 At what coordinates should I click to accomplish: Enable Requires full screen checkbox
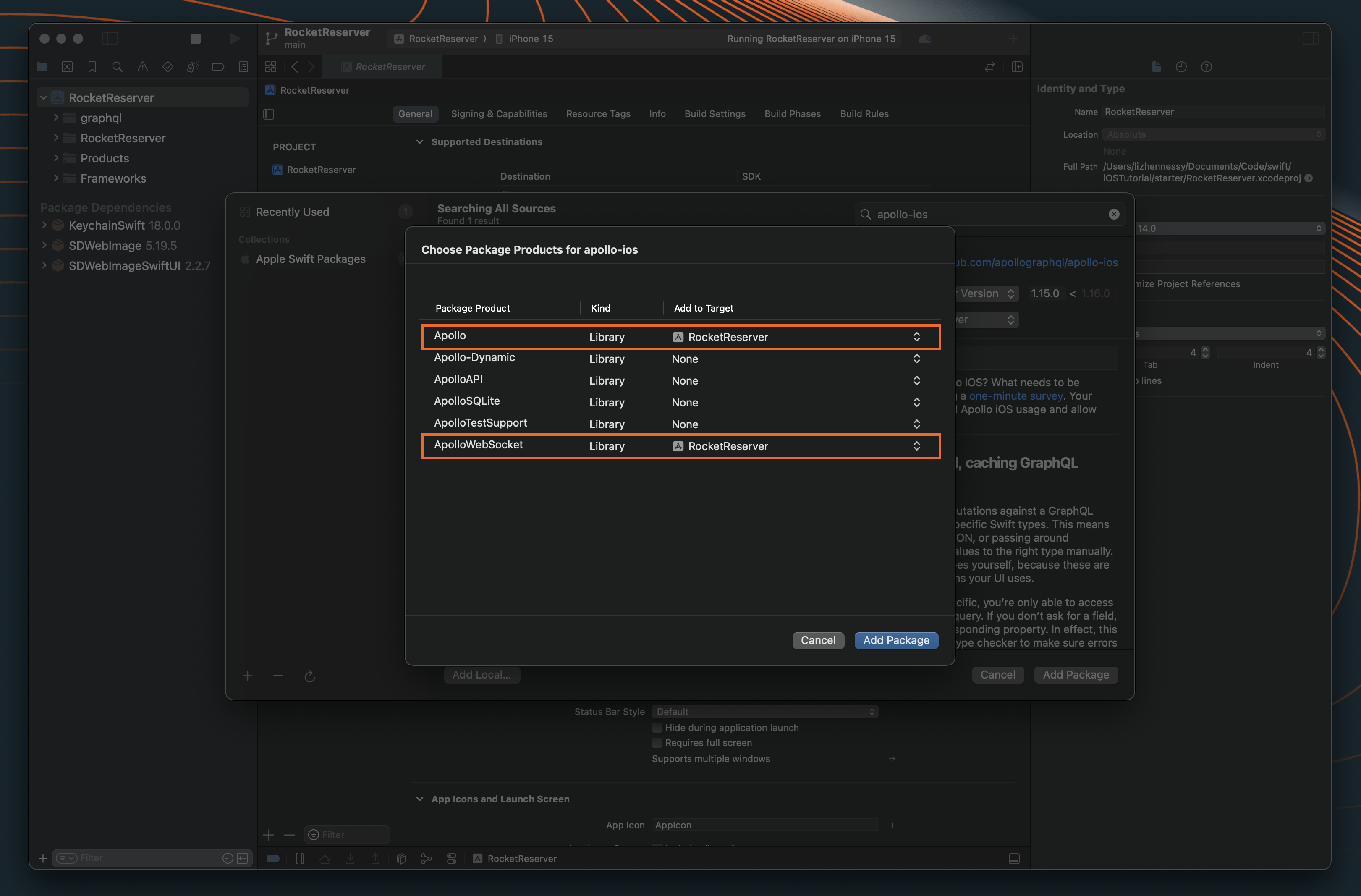point(657,743)
